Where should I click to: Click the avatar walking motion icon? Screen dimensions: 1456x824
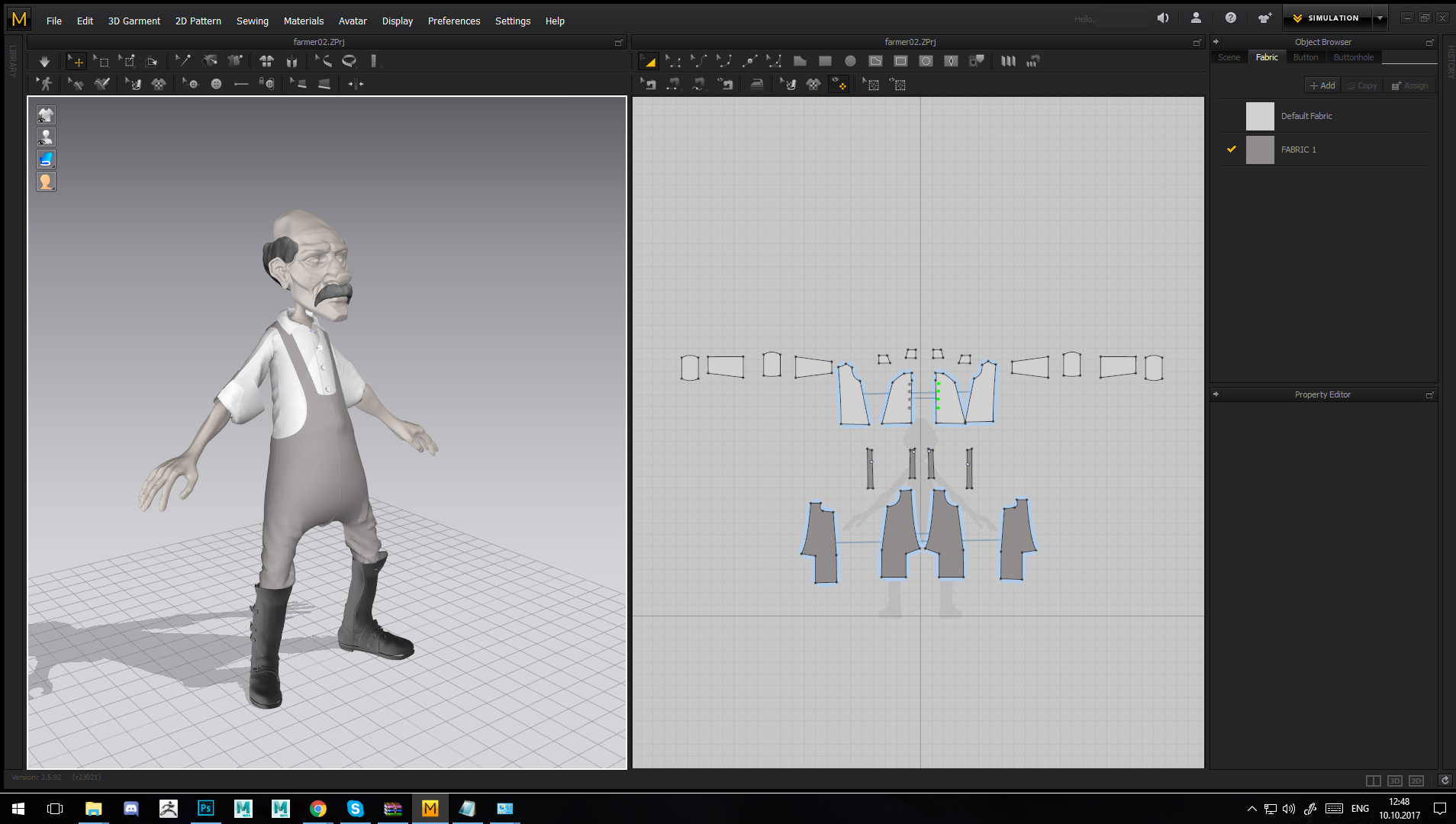(45, 84)
